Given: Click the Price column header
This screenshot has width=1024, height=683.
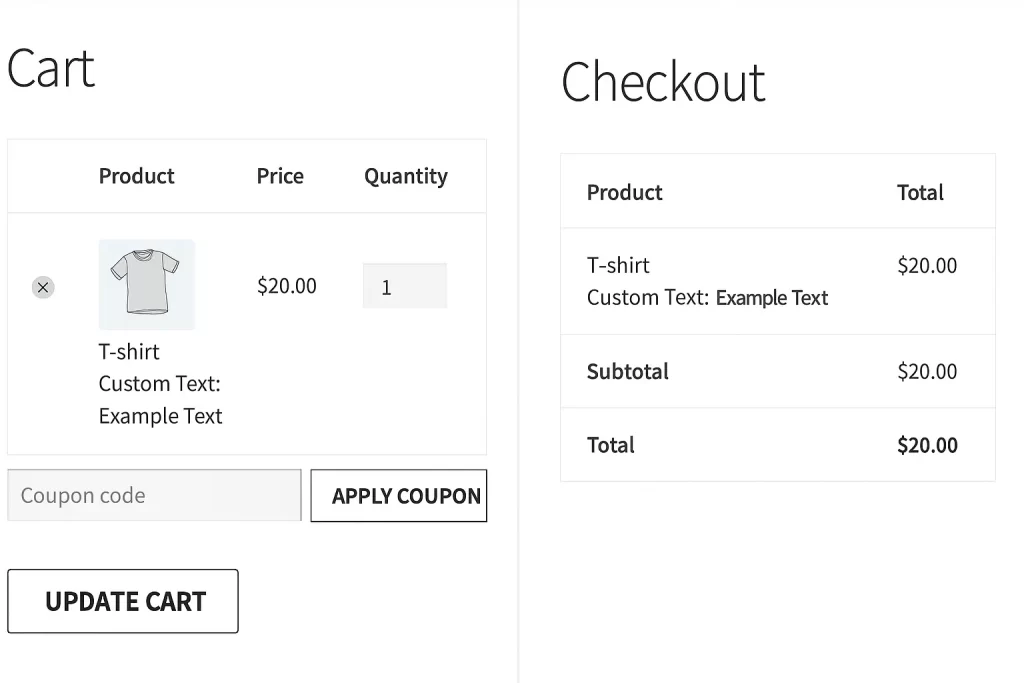Looking at the screenshot, I should [x=280, y=176].
